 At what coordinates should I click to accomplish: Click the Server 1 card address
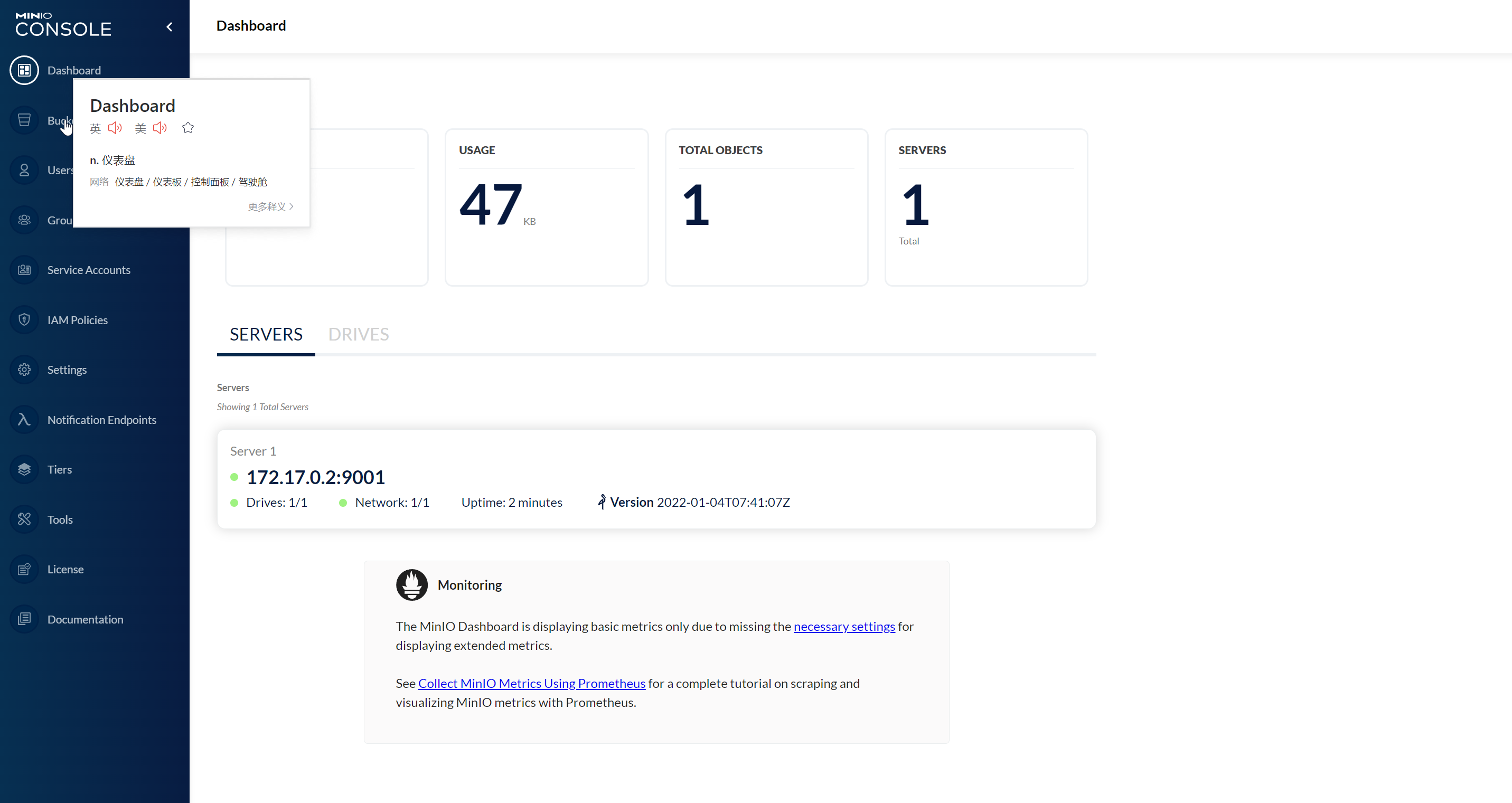(315, 477)
